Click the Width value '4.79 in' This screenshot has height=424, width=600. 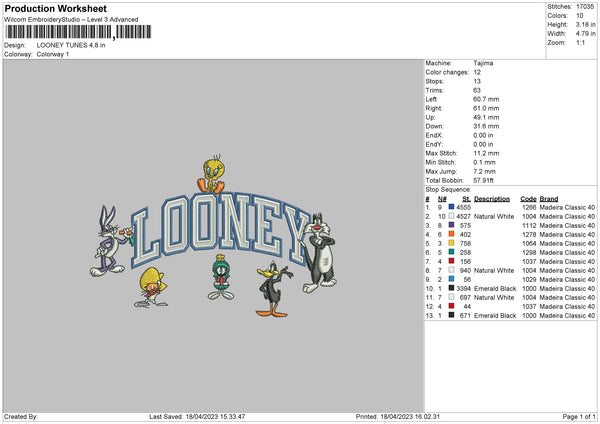tap(585, 34)
